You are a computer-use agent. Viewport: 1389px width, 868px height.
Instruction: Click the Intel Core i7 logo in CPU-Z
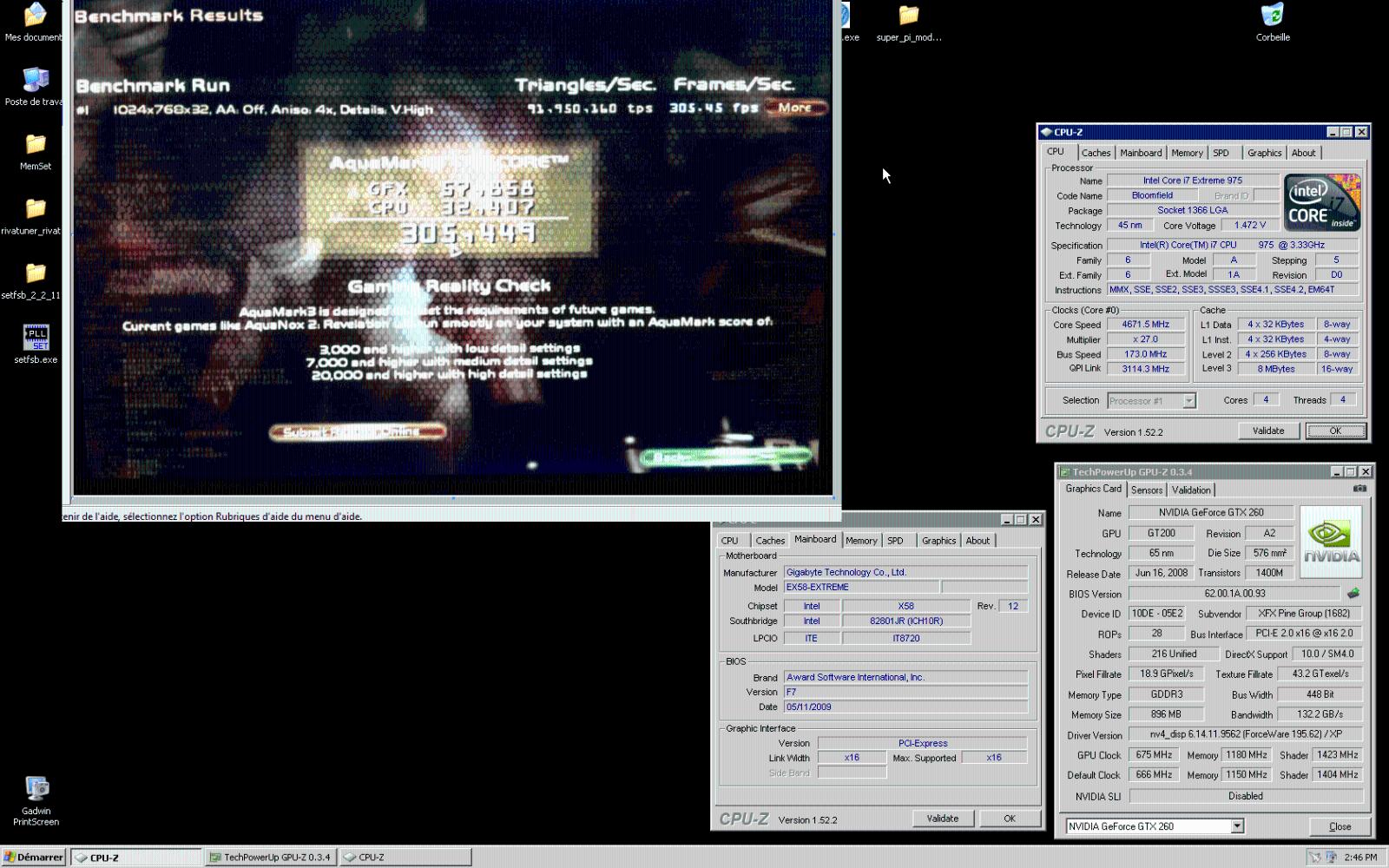pyautogui.click(x=1322, y=202)
